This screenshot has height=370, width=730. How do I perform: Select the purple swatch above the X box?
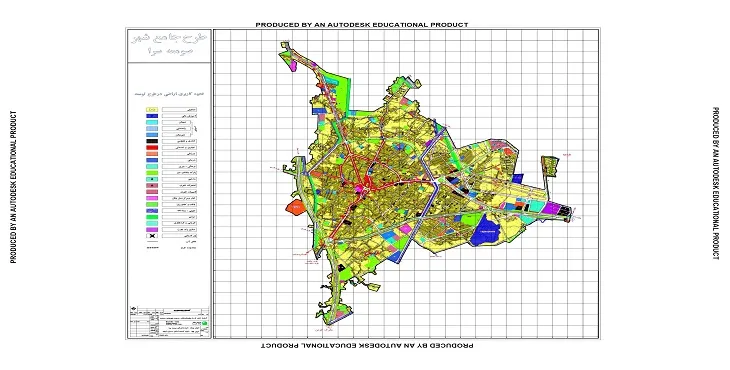point(152,229)
